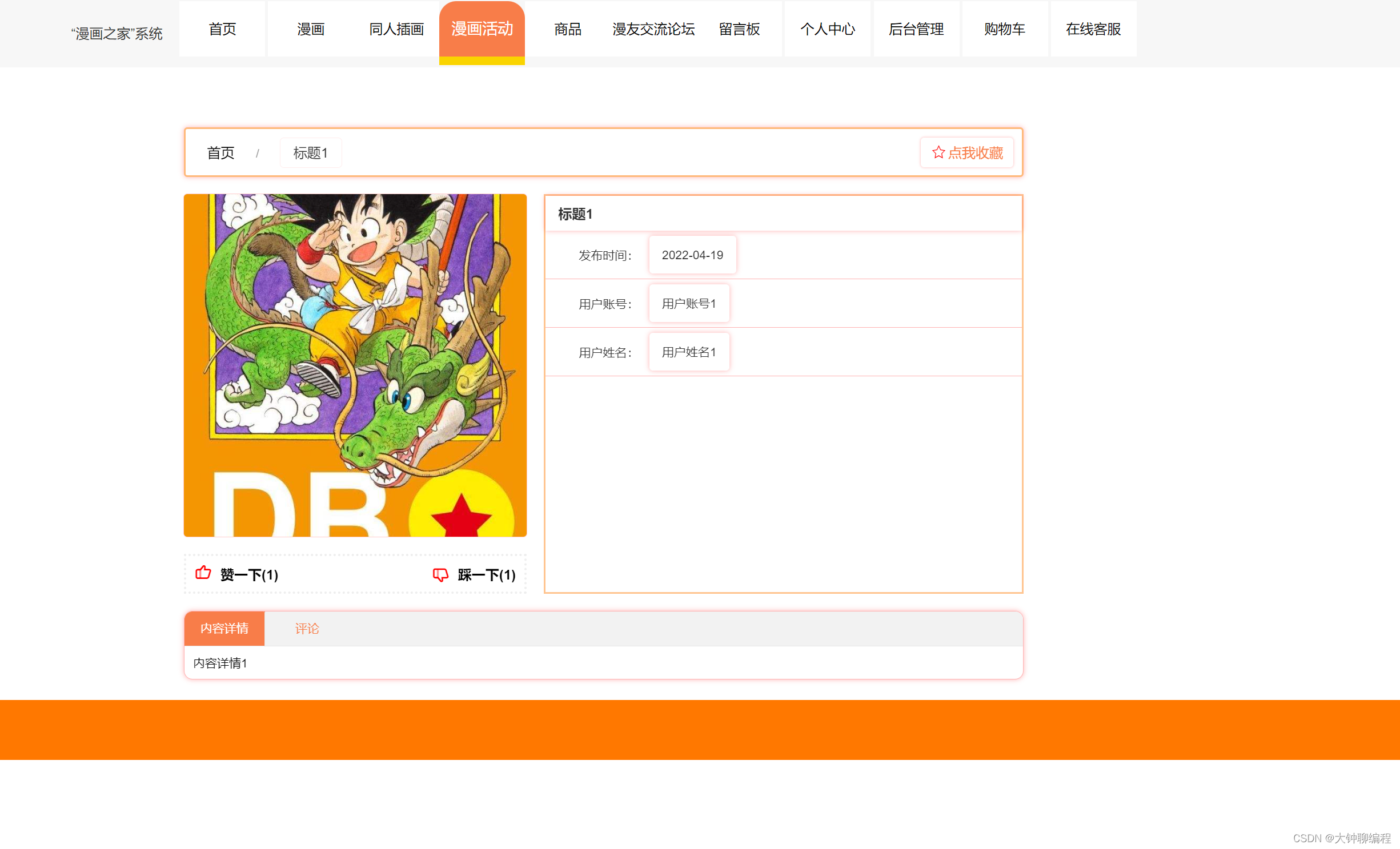Click the thumbs-up like icon

point(203,573)
